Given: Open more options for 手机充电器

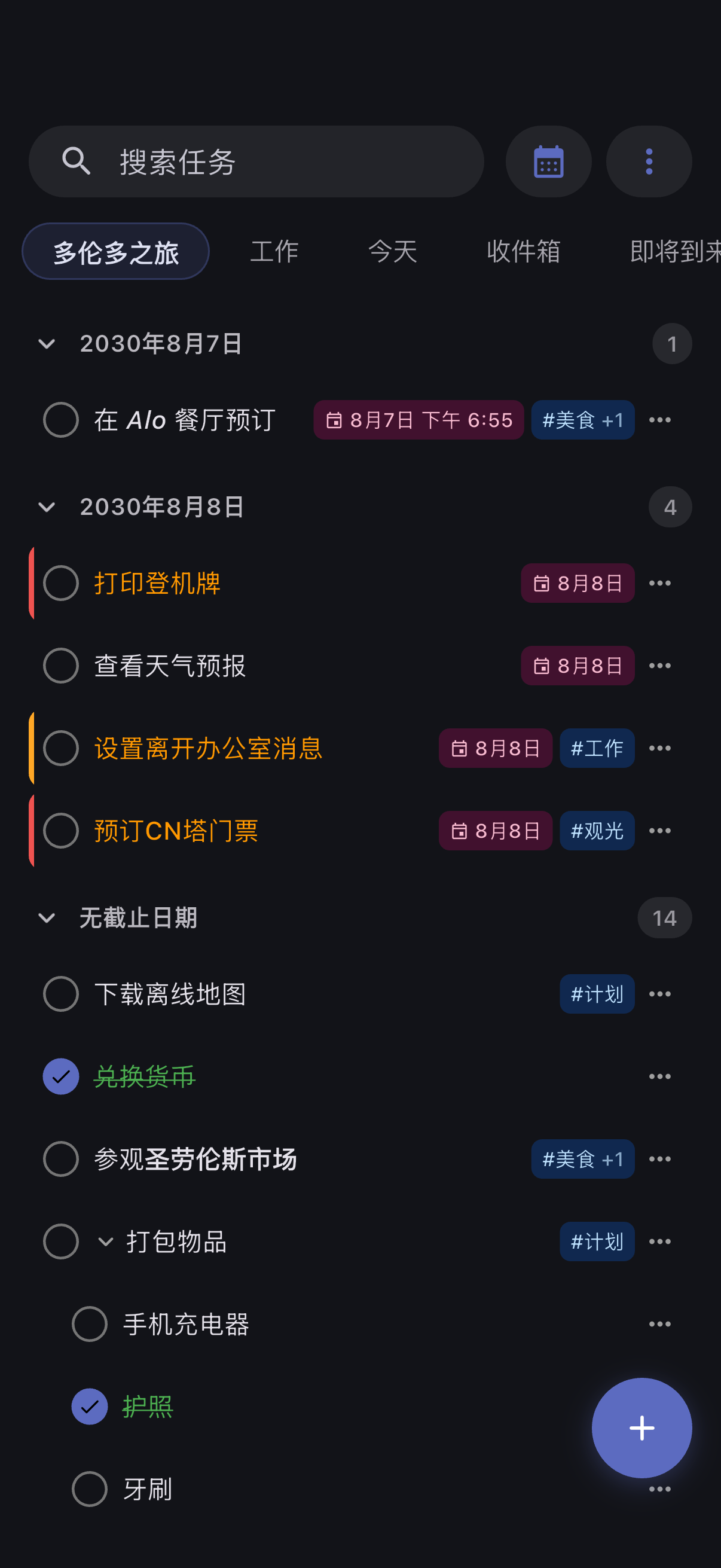Looking at the screenshot, I should tap(659, 1324).
